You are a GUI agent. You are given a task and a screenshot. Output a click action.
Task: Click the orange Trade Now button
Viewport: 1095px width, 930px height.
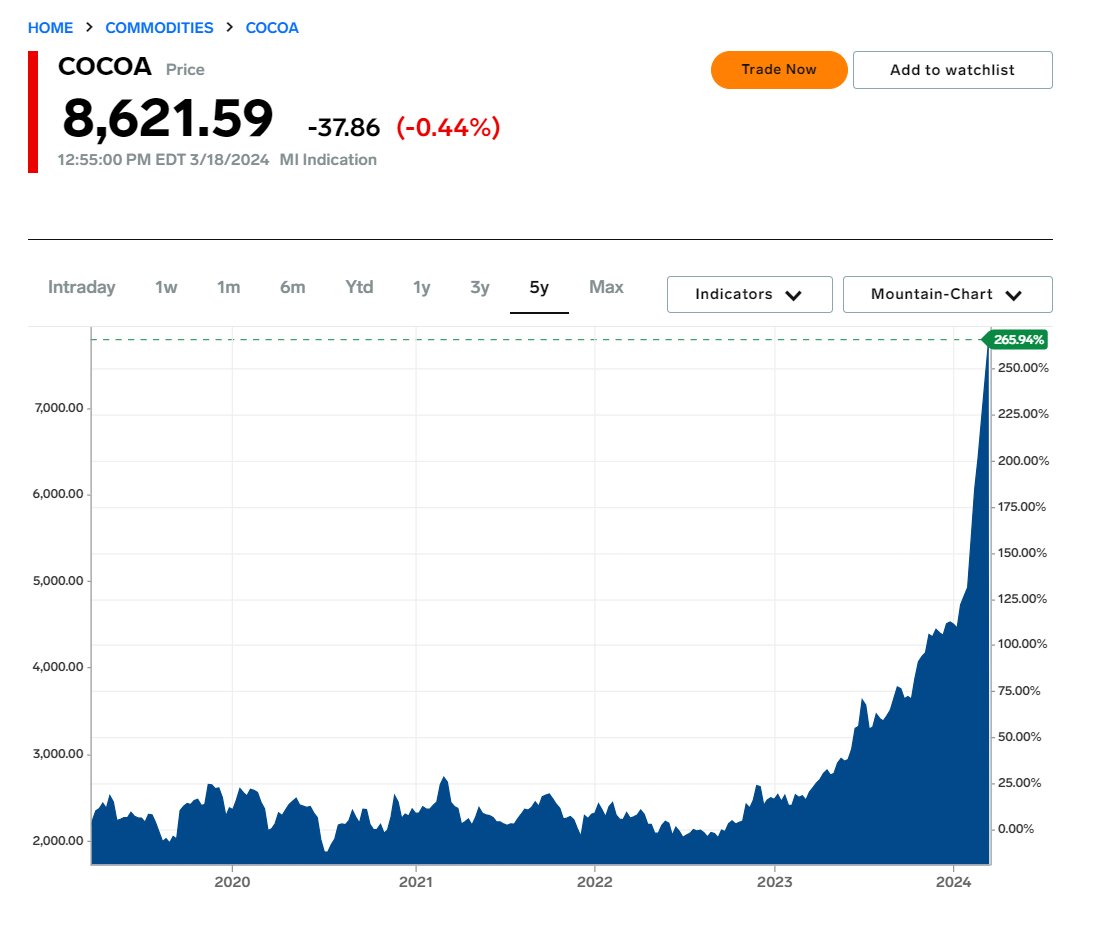tap(779, 70)
